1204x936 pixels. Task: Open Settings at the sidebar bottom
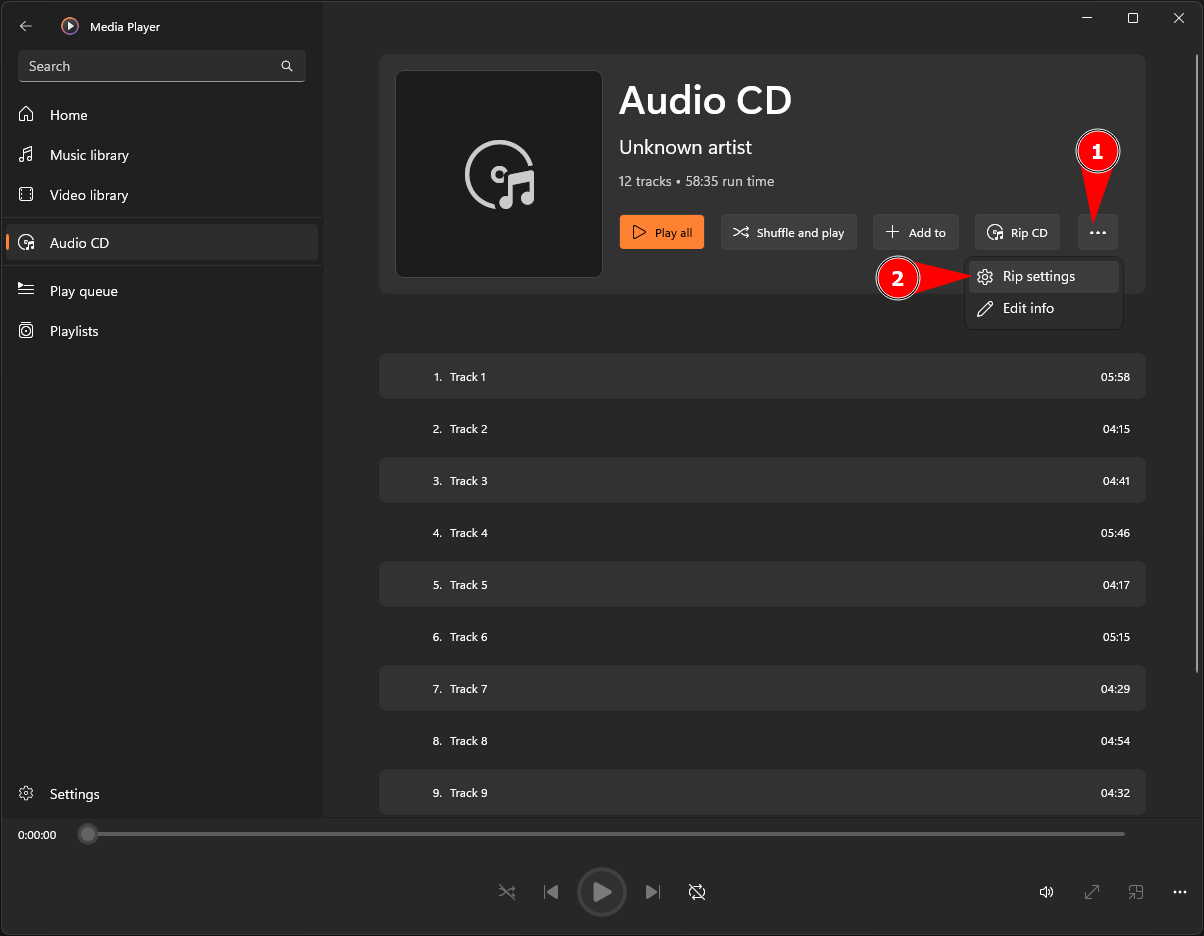(x=74, y=794)
